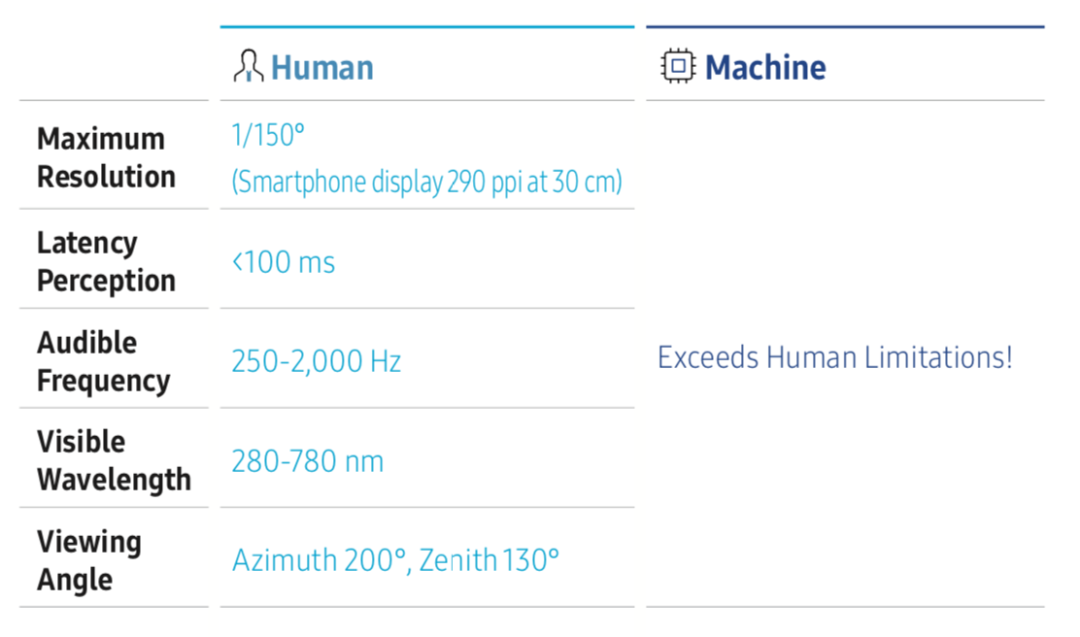
Task: Click the Azimuth 200° text
Action: (x=322, y=561)
